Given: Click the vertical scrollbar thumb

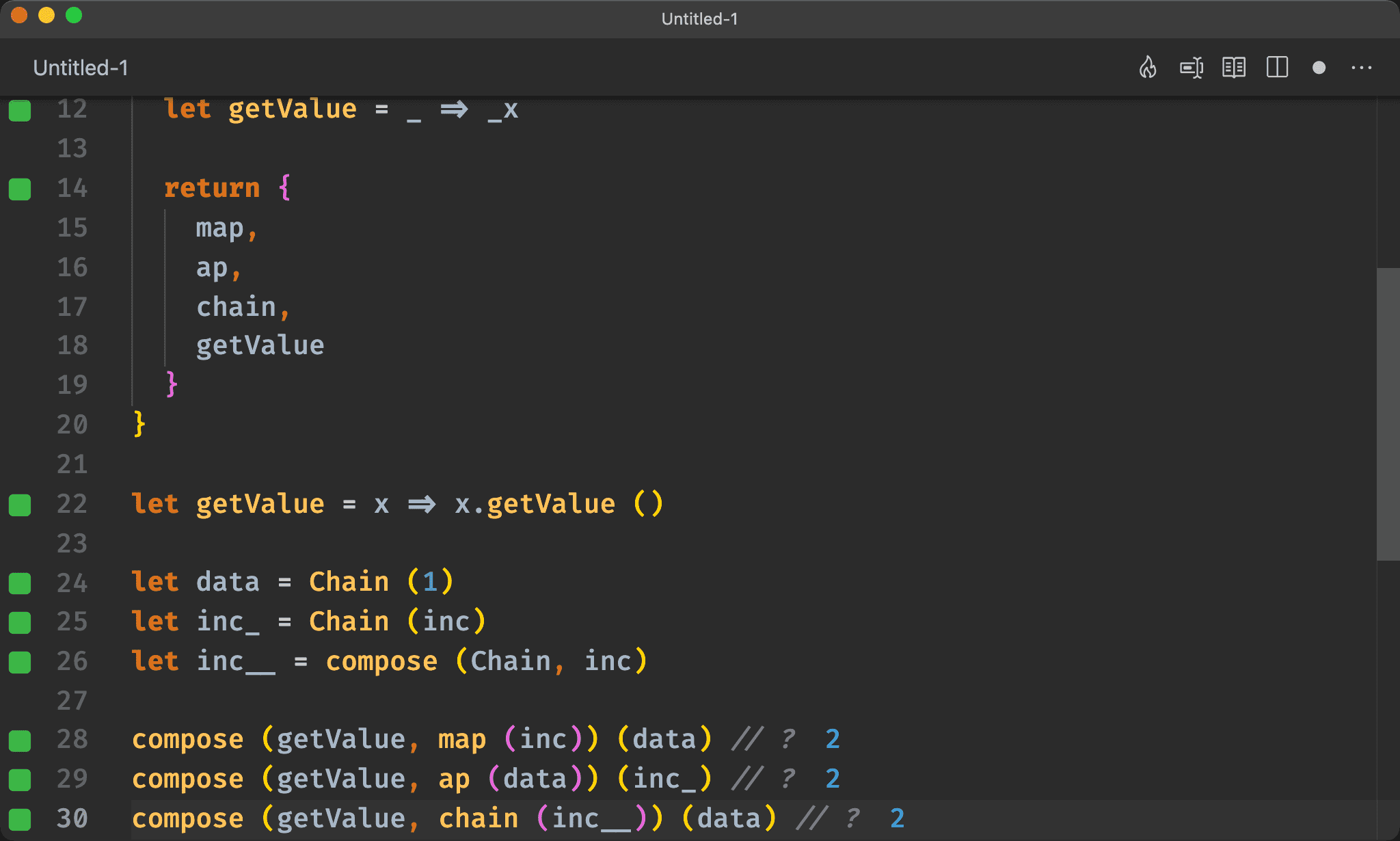Looking at the screenshot, I should (1388, 414).
